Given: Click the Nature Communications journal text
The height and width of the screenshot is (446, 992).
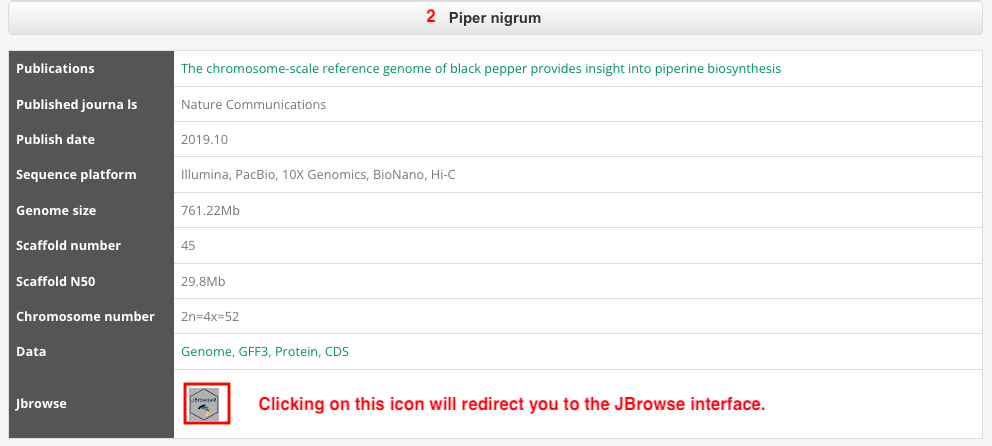Looking at the screenshot, I should point(253,104).
